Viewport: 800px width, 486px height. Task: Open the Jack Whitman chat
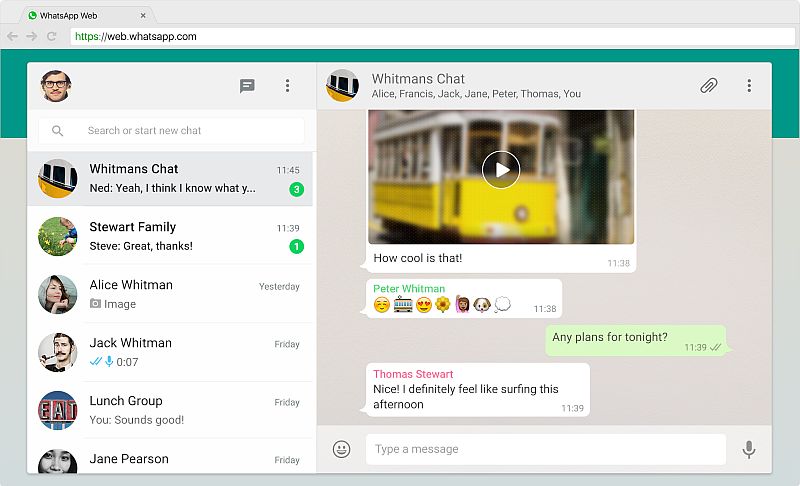click(170, 352)
